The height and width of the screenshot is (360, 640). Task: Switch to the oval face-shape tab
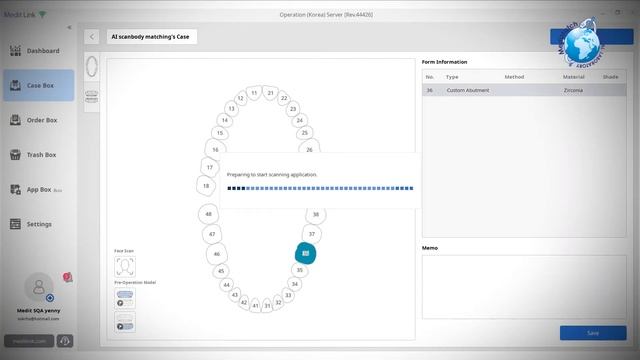(x=92, y=67)
